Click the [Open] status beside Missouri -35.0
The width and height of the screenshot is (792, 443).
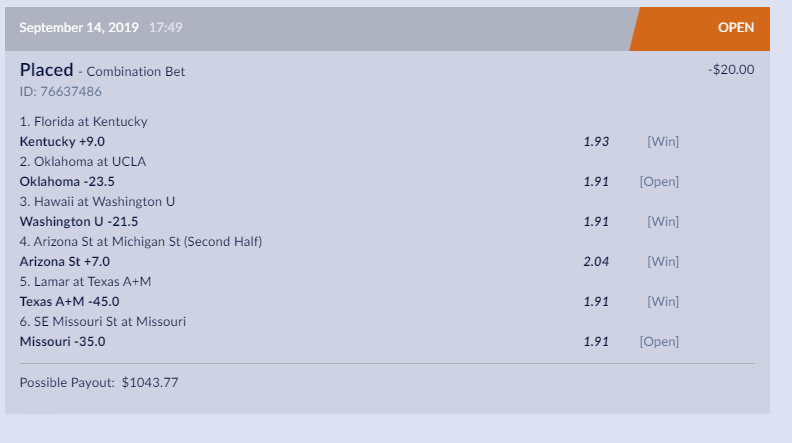[x=659, y=341]
